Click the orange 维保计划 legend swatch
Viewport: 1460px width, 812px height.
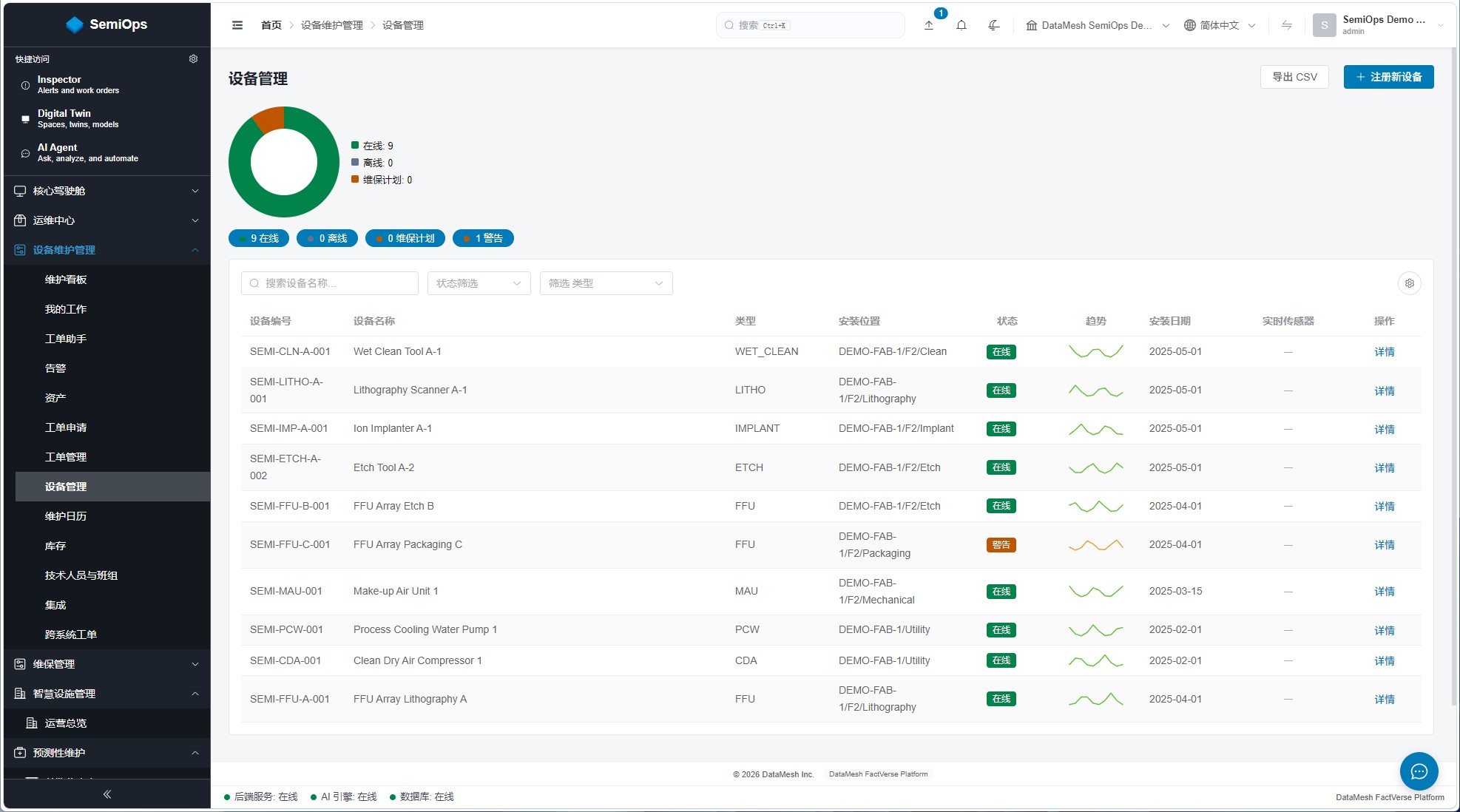tap(355, 179)
